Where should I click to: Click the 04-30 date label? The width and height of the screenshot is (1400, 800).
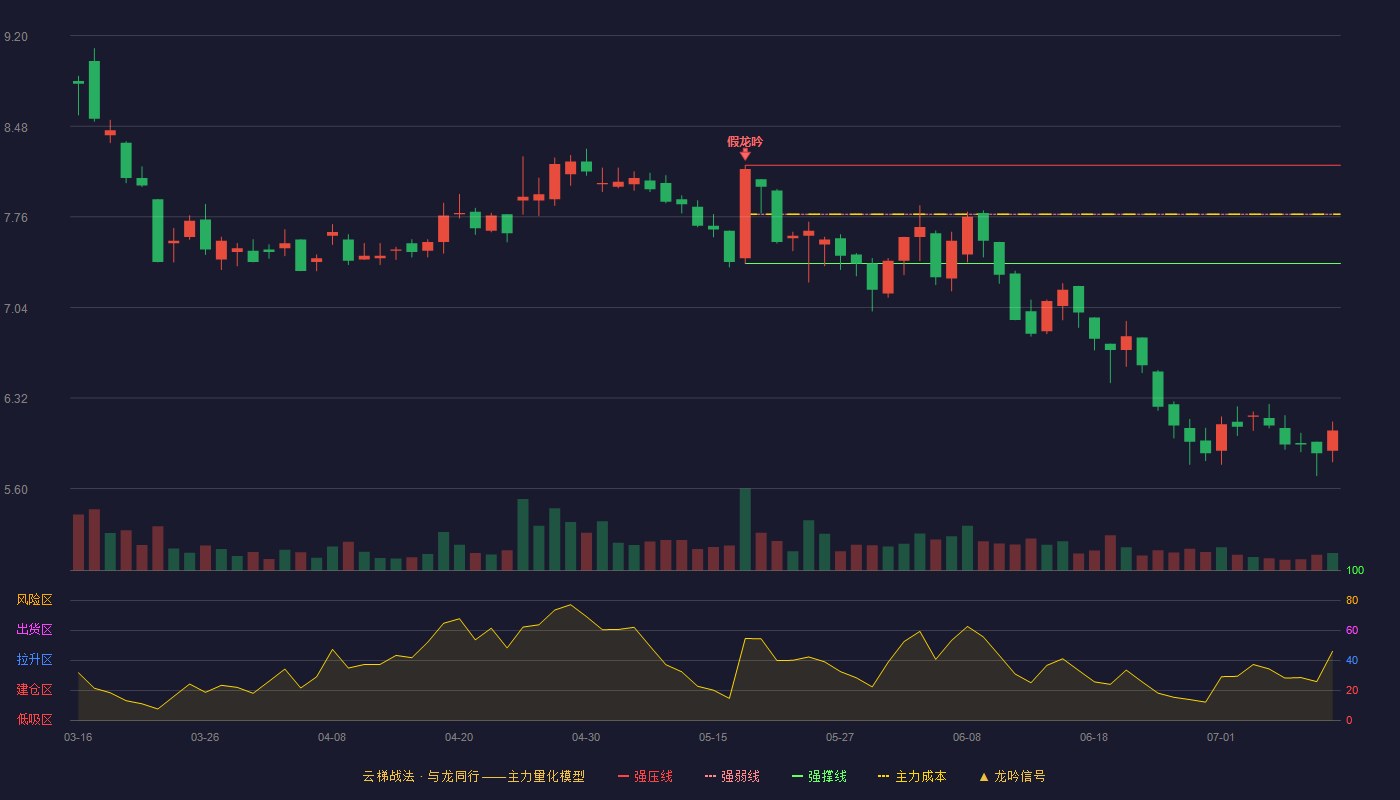point(586,737)
